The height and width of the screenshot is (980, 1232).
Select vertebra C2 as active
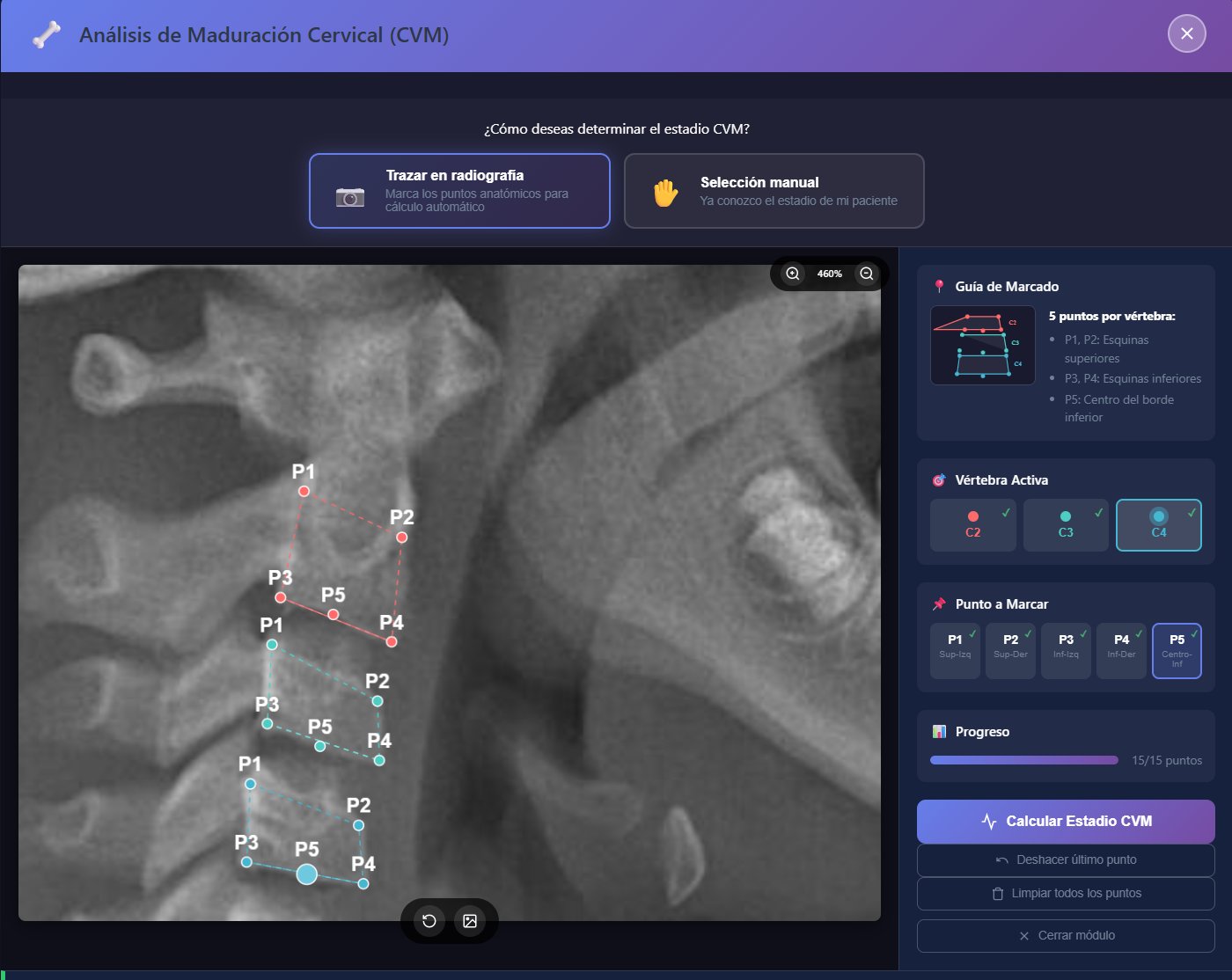click(x=972, y=525)
